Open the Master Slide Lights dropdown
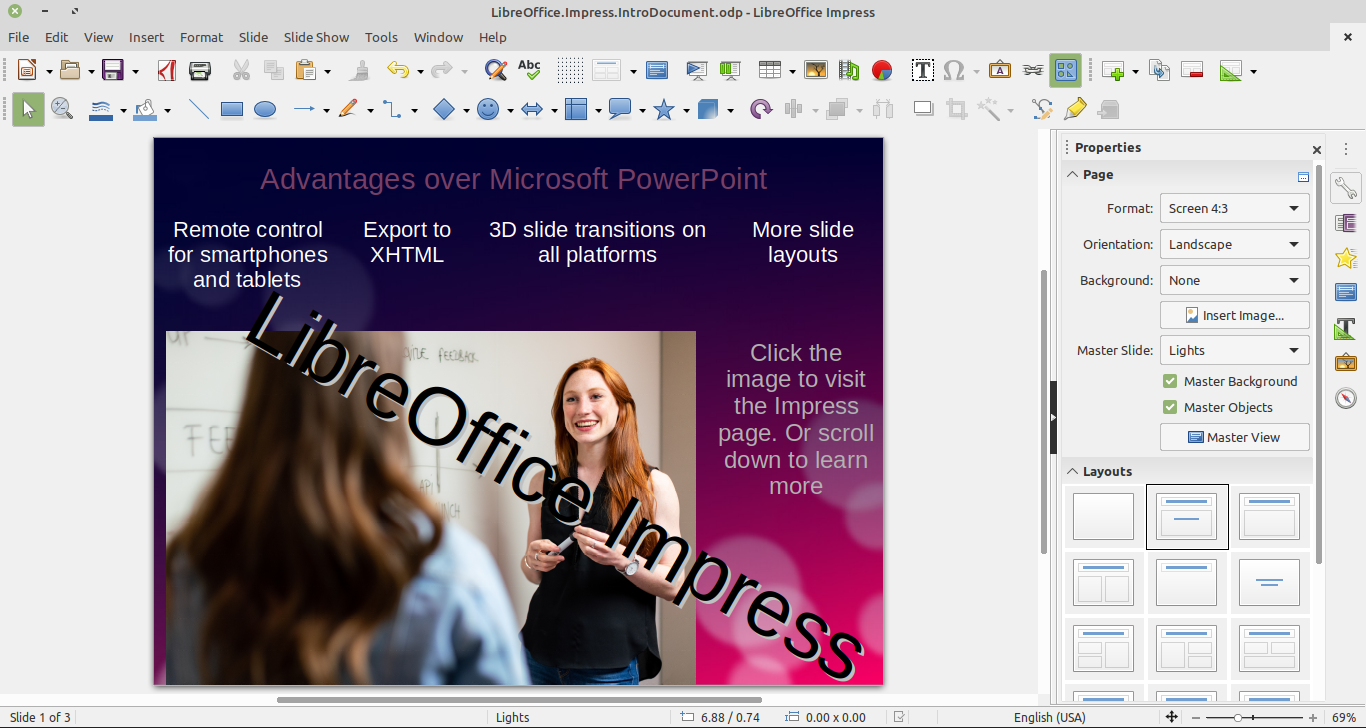The height and width of the screenshot is (728, 1366). [1234, 350]
